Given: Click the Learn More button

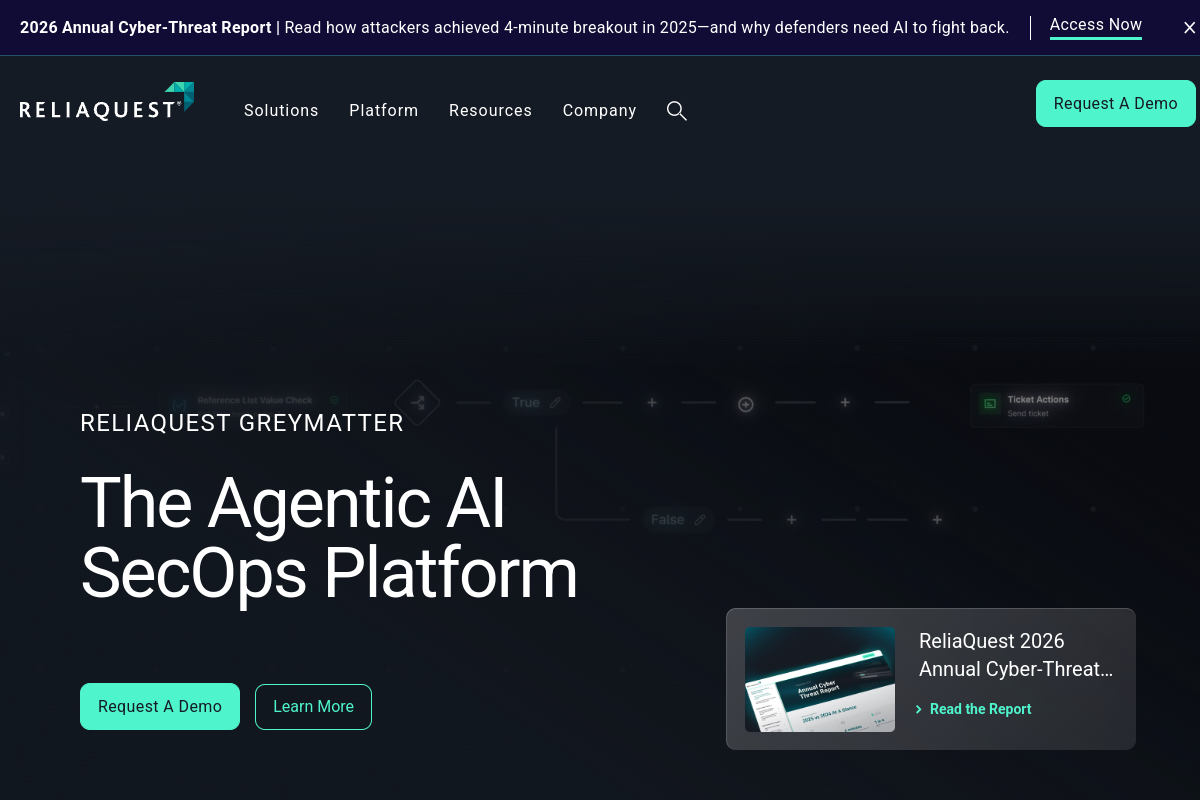Looking at the screenshot, I should [313, 707].
